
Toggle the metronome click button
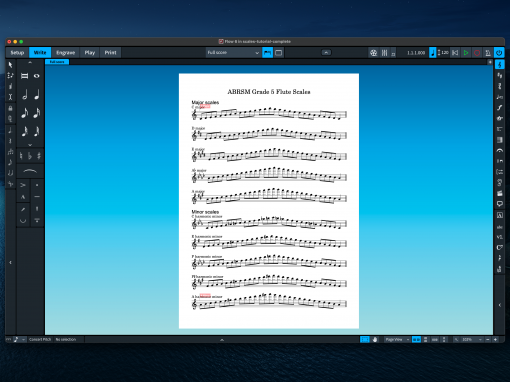[488, 53]
